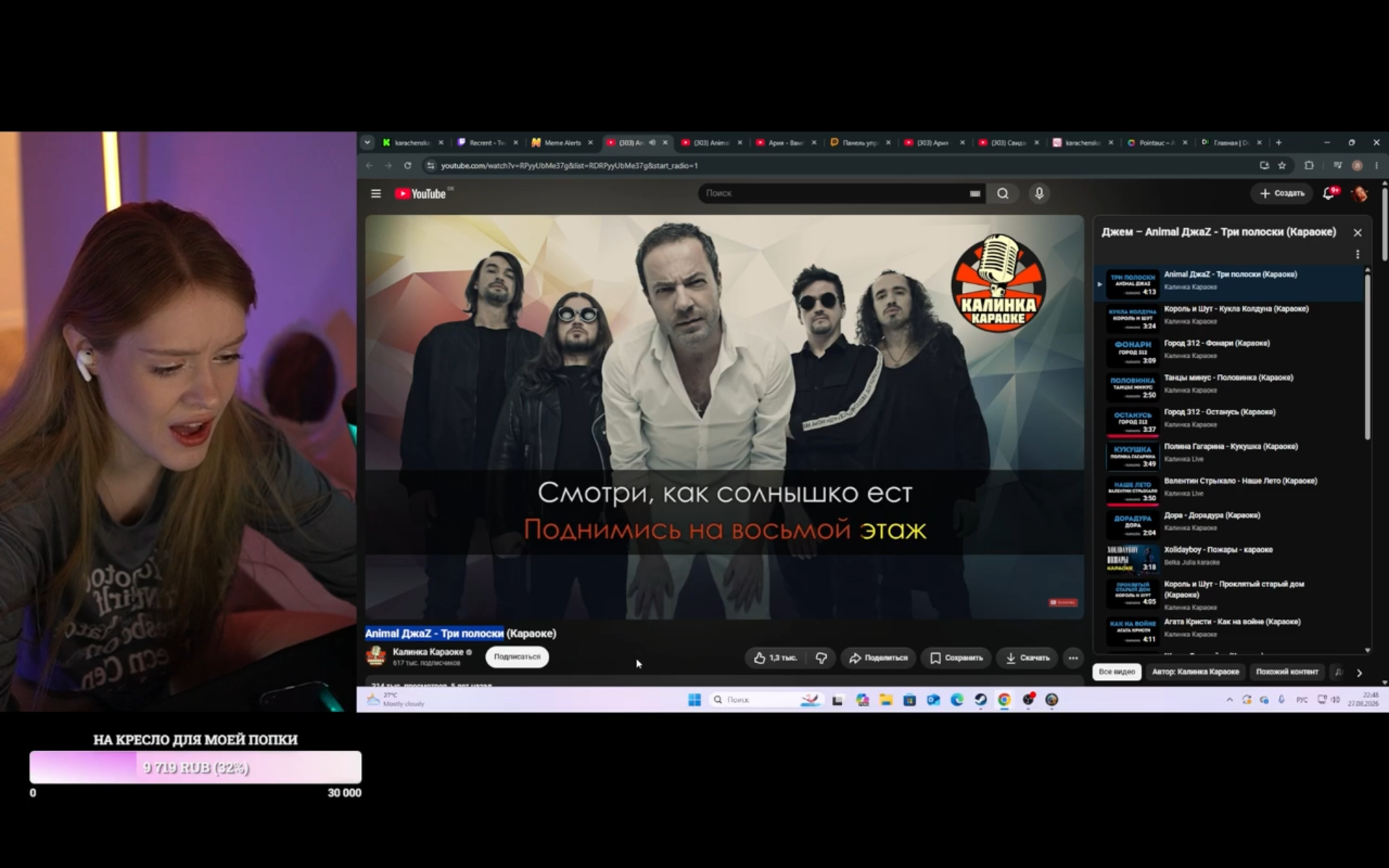Open the Chrome media controls icon

1338,166
